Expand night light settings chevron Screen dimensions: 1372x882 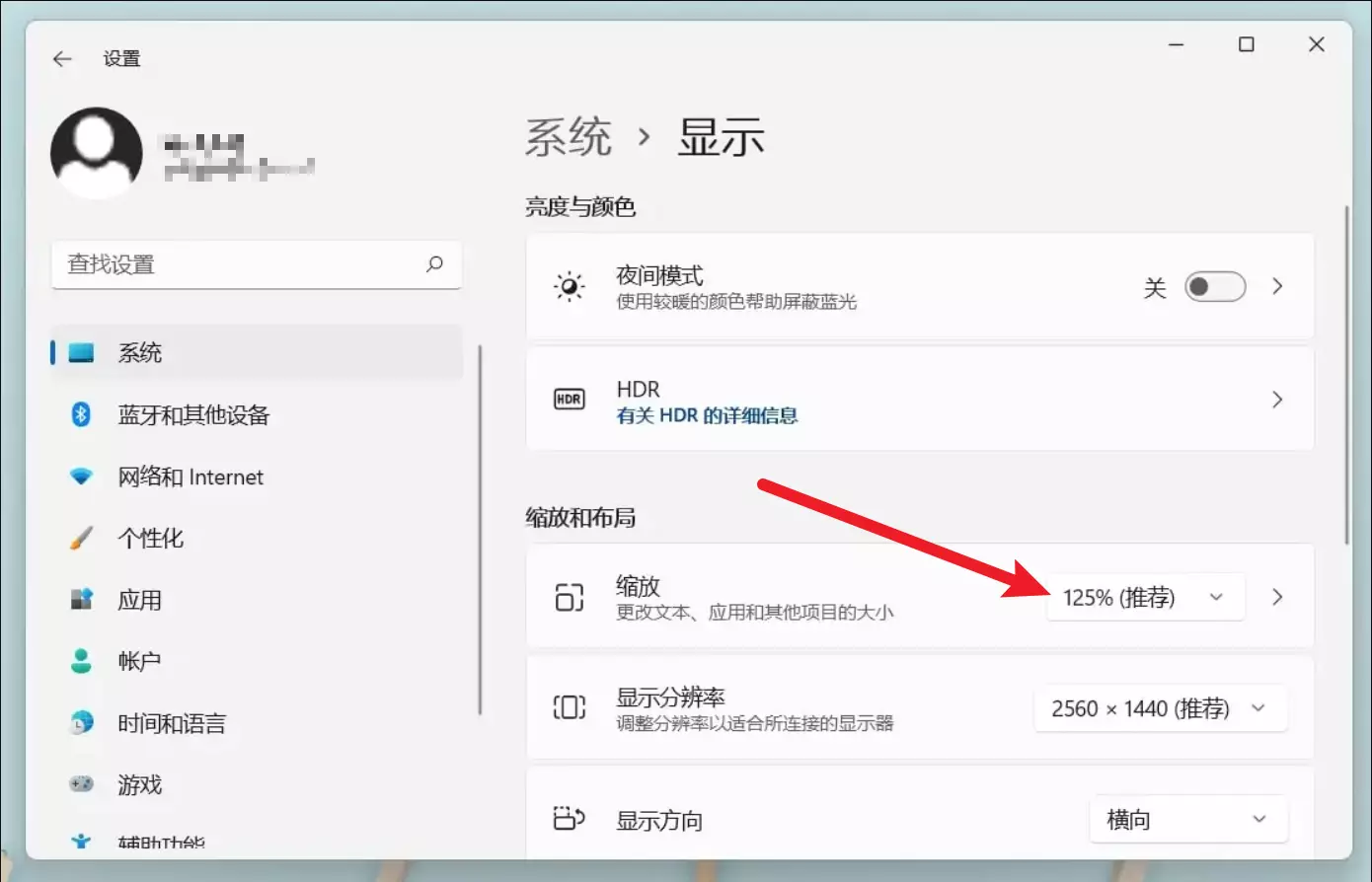click(1277, 286)
